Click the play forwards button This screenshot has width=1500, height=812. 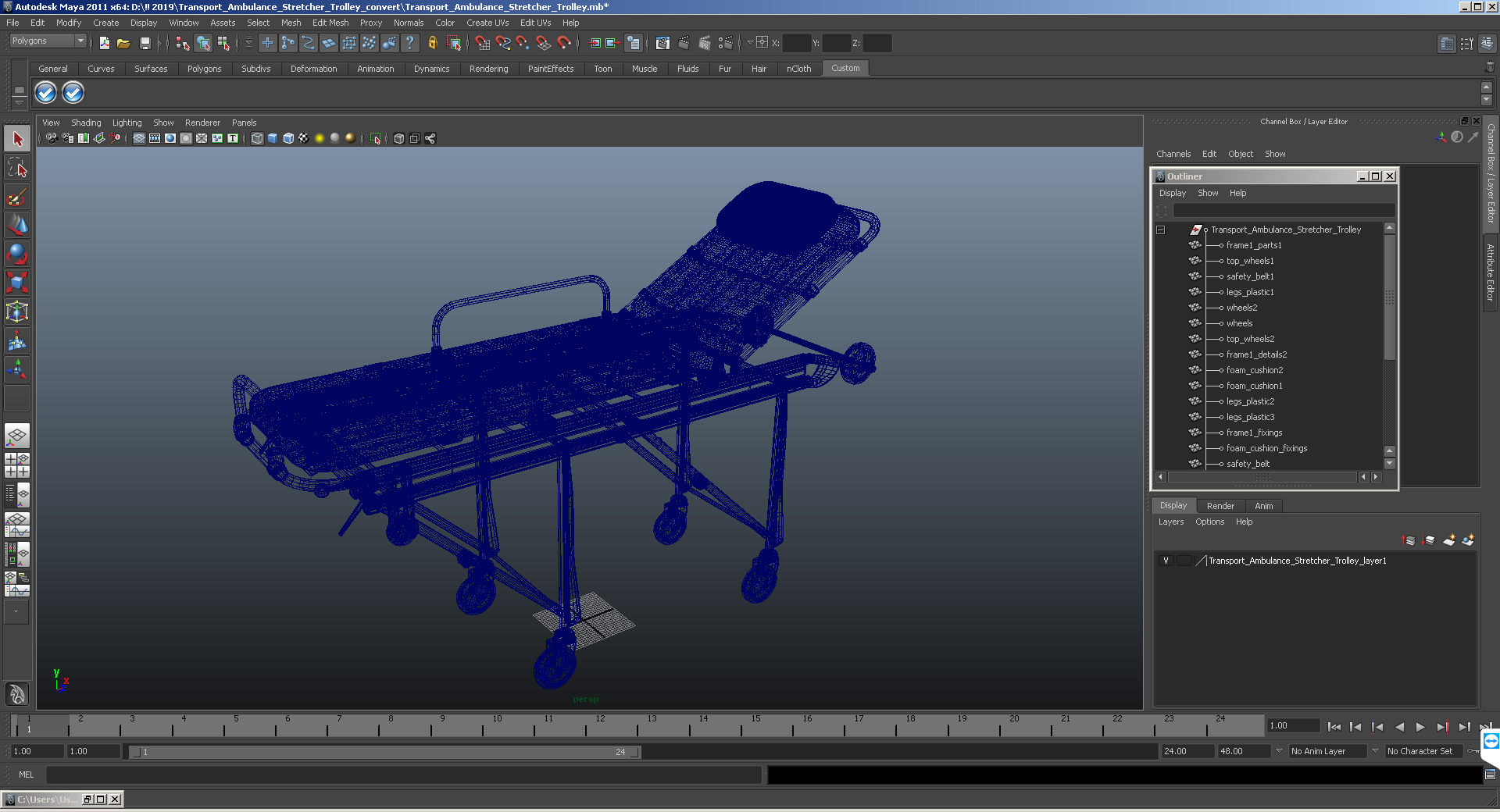click(1420, 727)
